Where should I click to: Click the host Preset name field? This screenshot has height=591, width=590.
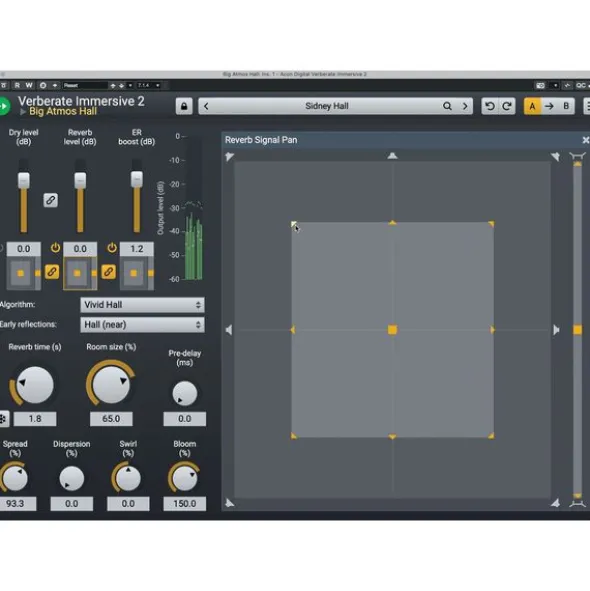[x=85, y=86]
